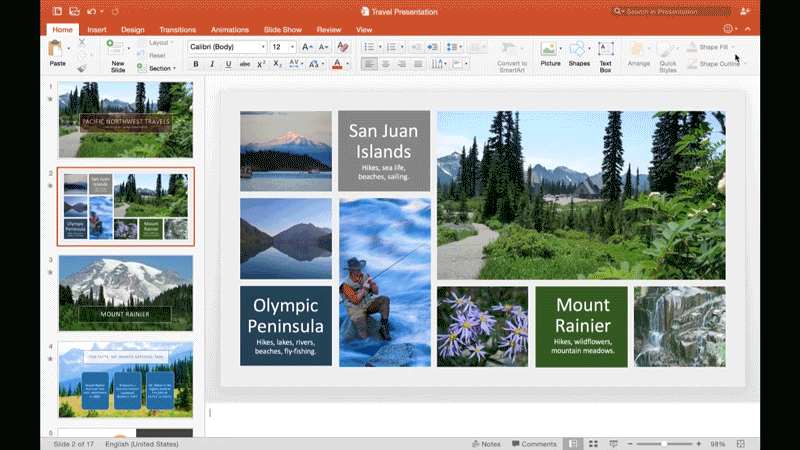Click the Paste clipboard icon

[57, 48]
